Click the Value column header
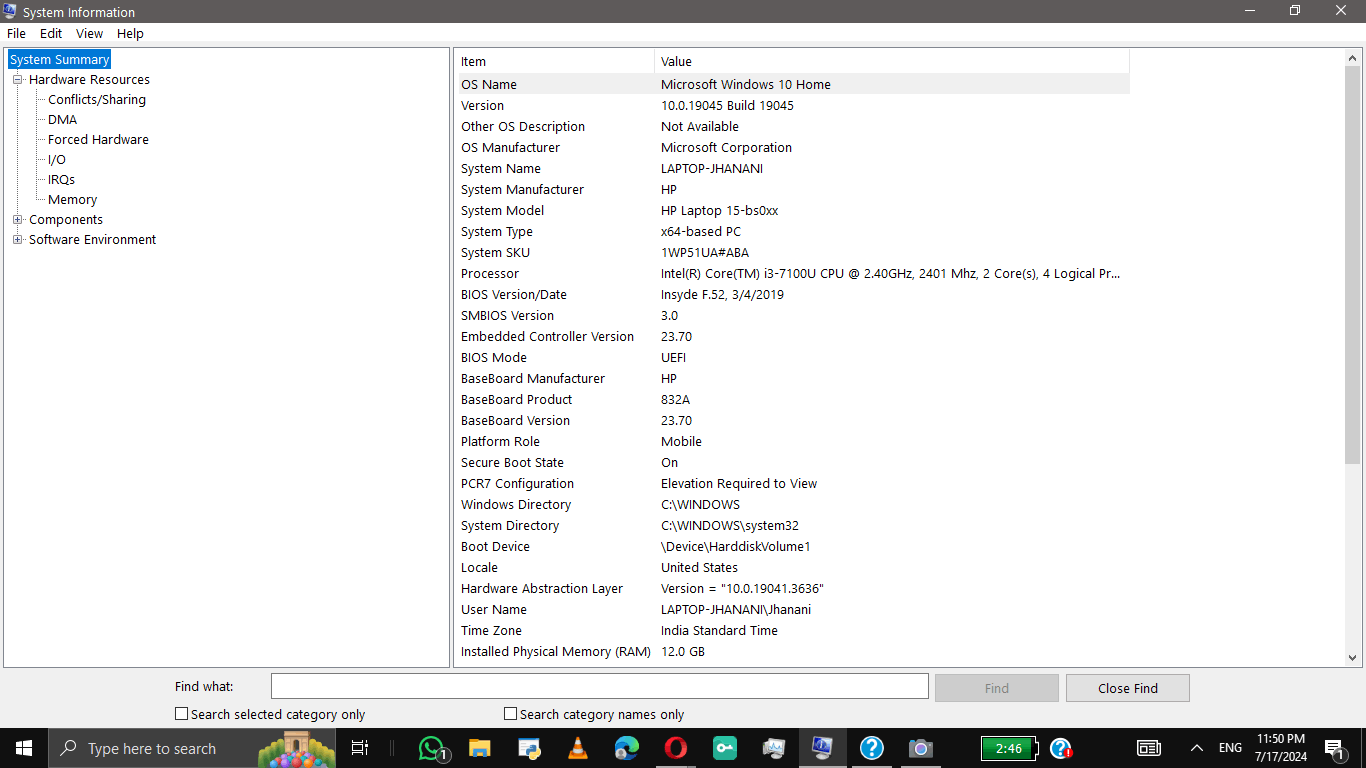The width and height of the screenshot is (1366, 768). [x=892, y=61]
